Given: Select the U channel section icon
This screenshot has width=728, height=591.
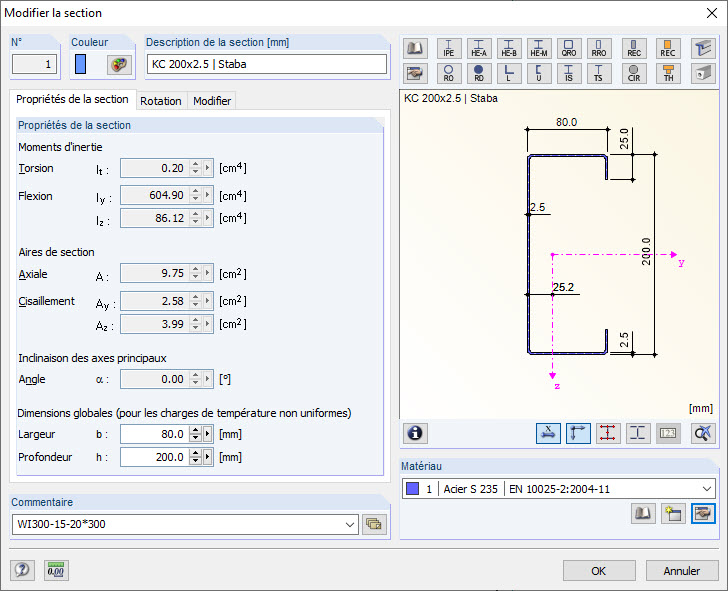Looking at the screenshot, I should click(x=539, y=73).
